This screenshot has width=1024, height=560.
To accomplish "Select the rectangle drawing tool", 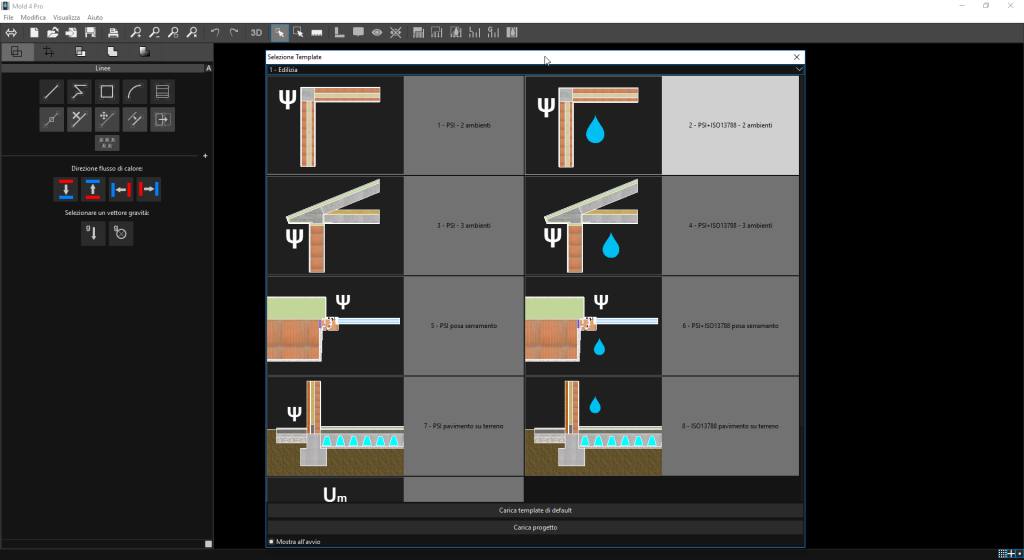I will 107,92.
